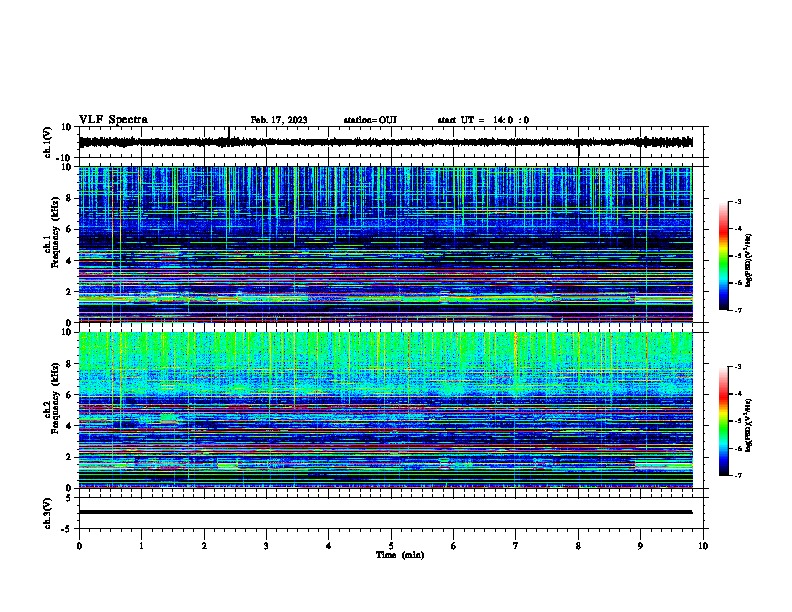Viewport: 792px width, 612px height.
Task: Click the time axis tick label '10'
Action: point(703,546)
